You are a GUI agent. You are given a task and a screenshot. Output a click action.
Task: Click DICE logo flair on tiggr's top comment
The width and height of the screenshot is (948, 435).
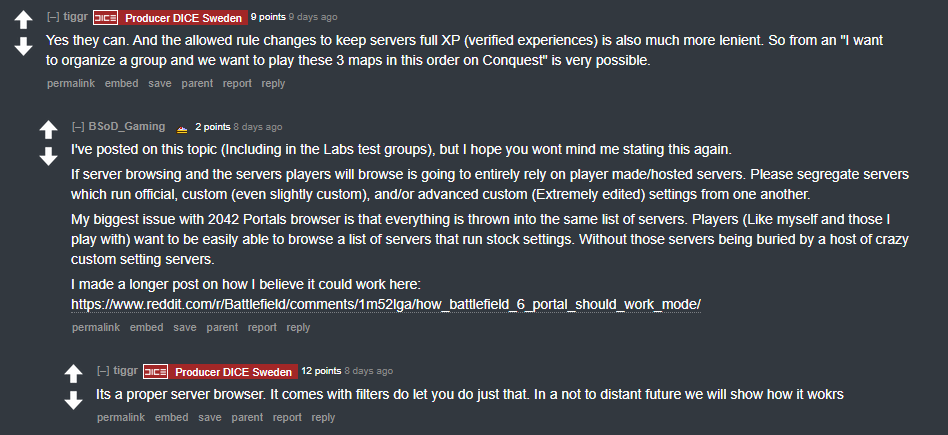pos(106,17)
